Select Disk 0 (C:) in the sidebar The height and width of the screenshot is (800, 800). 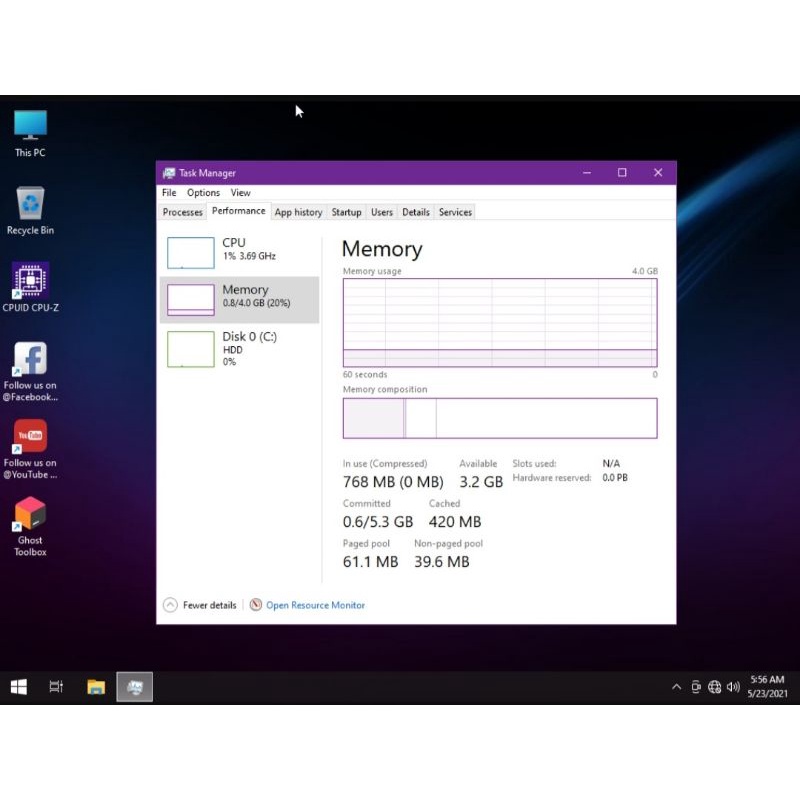point(240,347)
